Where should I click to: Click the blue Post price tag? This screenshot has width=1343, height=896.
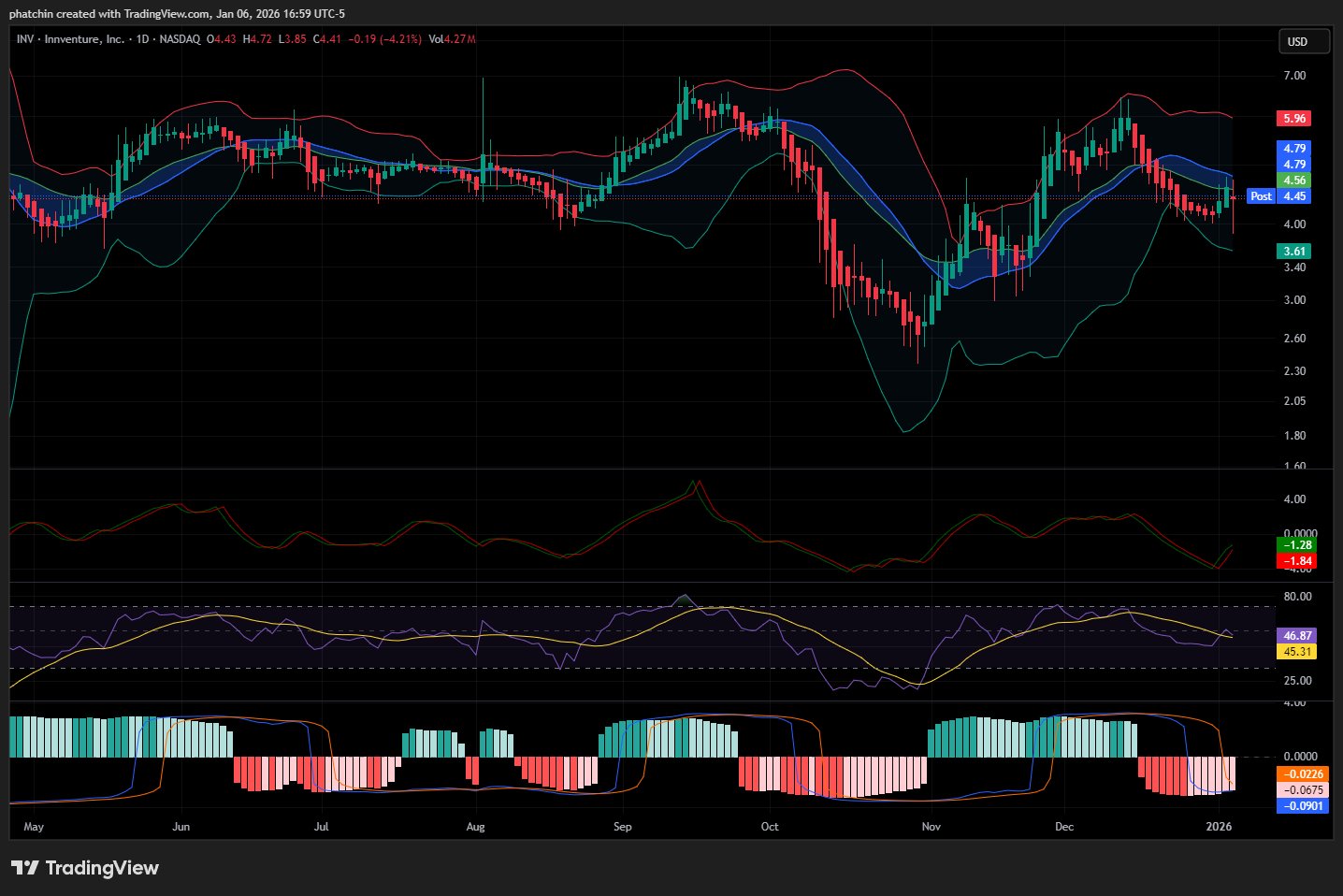(1261, 196)
